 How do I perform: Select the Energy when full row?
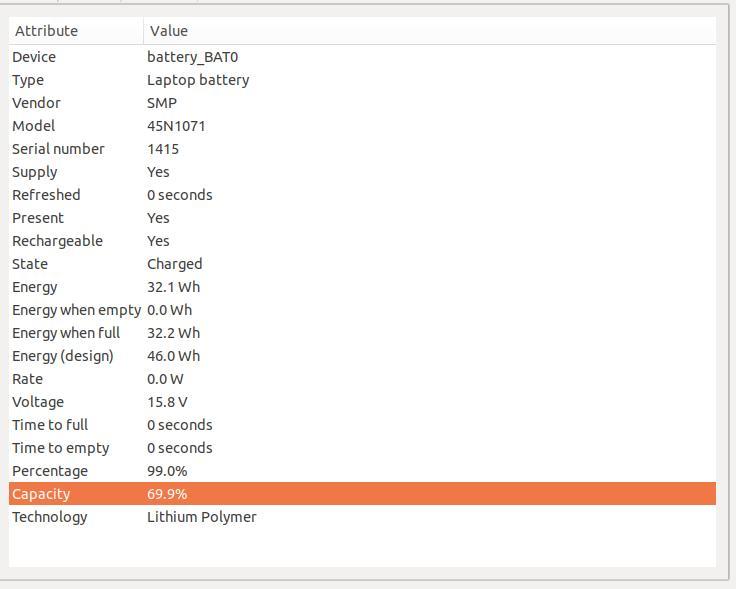362,333
